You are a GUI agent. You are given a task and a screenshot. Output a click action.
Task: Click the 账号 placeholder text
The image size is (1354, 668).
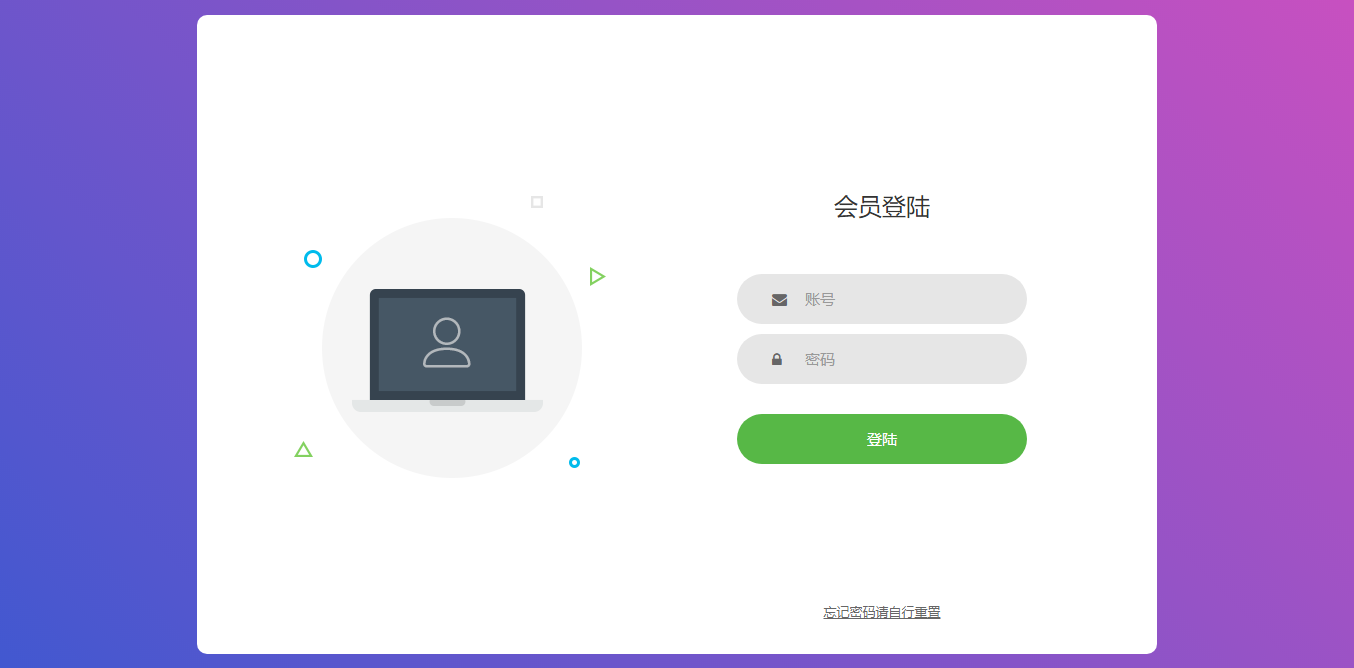(819, 299)
